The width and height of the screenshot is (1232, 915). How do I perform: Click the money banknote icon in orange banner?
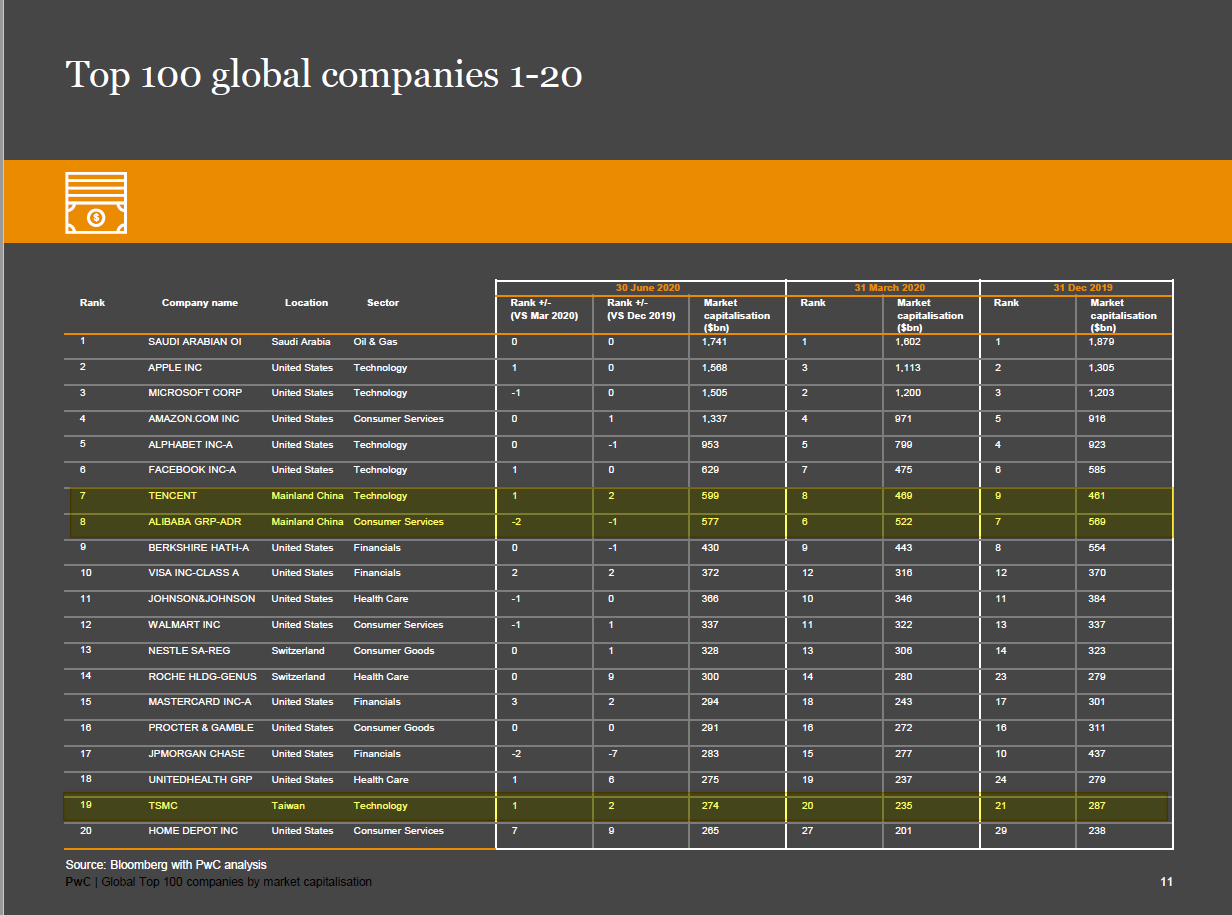[96, 203]
